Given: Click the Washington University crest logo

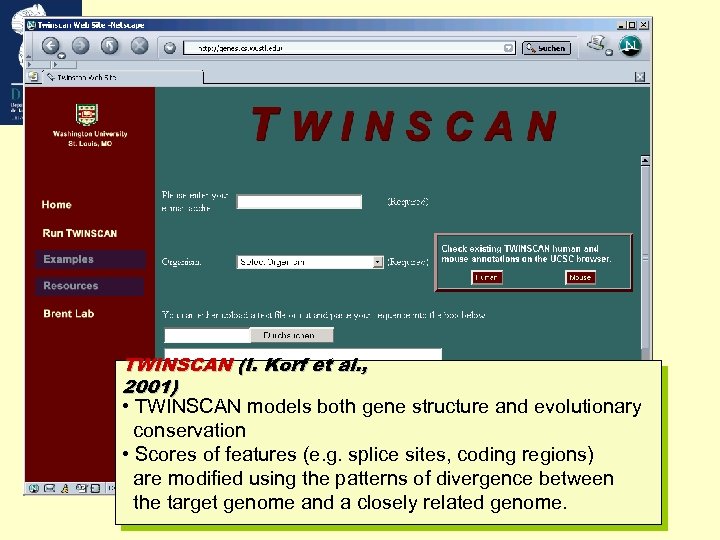Looking at the screenshot, I should (x=87, y=114).
